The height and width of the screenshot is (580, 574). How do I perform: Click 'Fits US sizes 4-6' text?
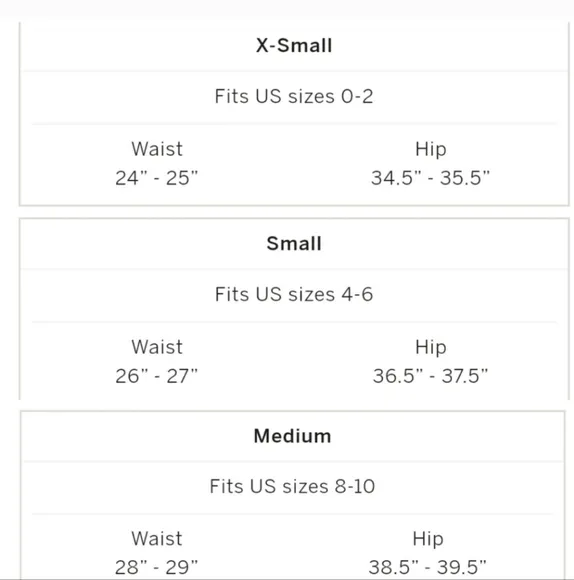point(294,294)
